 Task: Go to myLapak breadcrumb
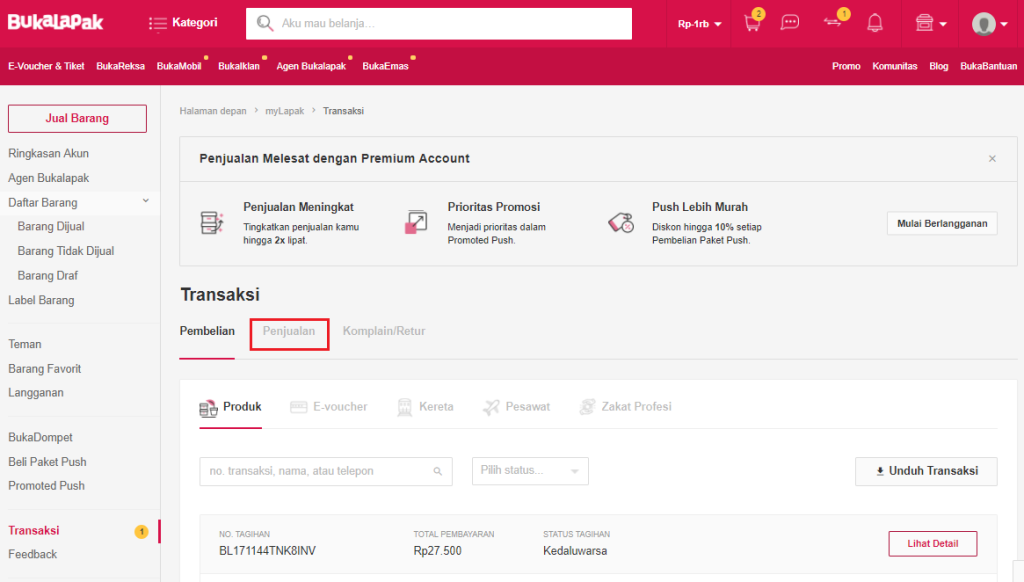285,111
